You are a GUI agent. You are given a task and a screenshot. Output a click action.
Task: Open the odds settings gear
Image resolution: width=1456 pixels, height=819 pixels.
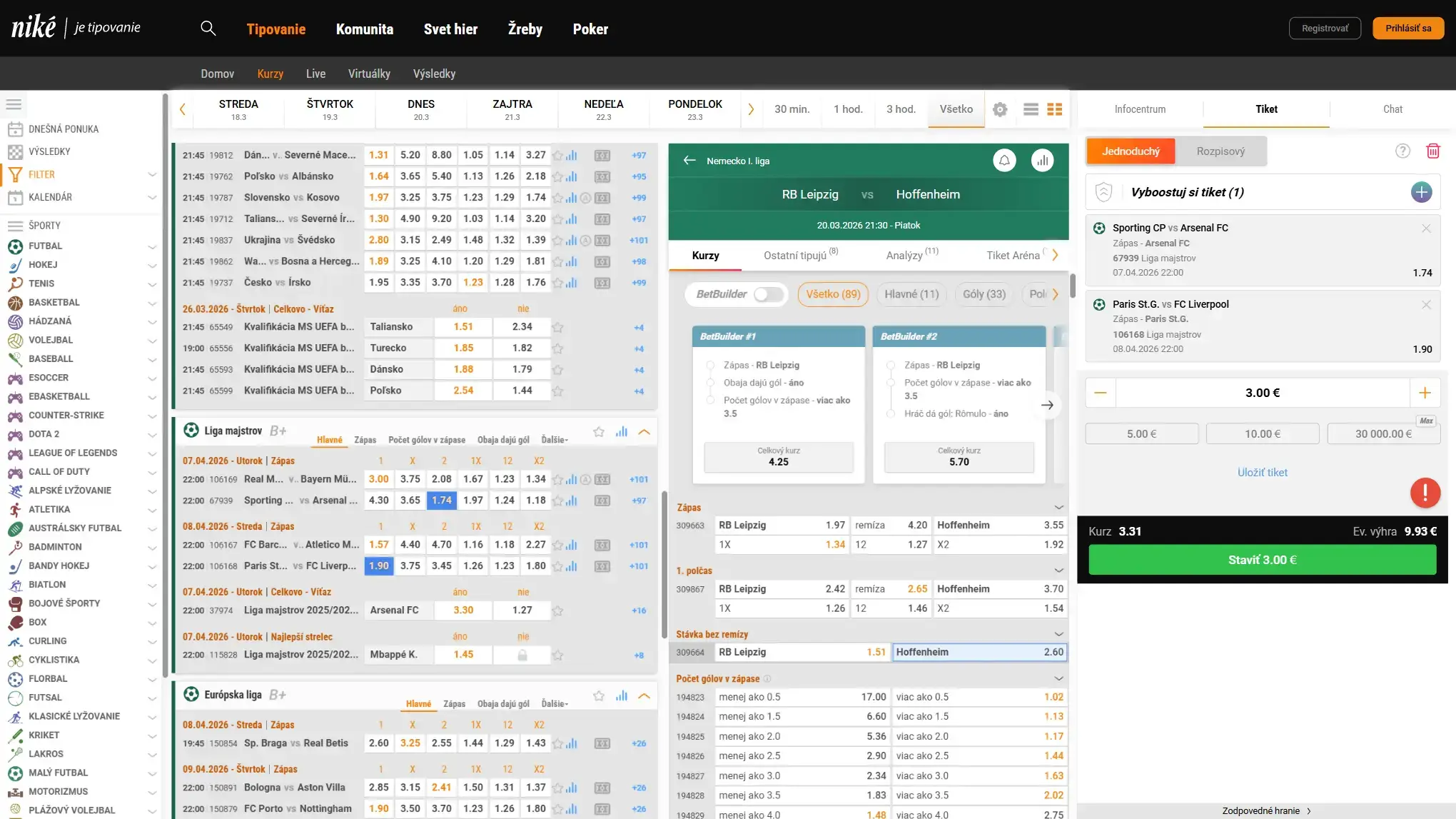point(1000,109)
